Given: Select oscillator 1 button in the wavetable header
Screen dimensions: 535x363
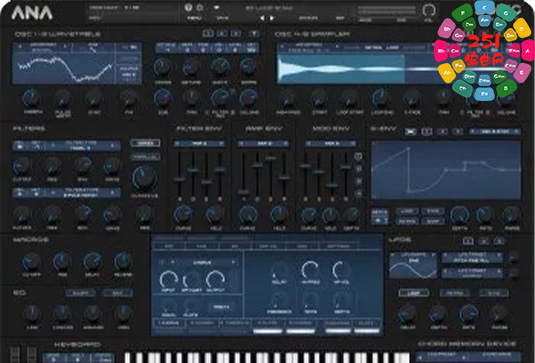Looking at the screenshot, I should pyautogui.click(x=208, y=33).
